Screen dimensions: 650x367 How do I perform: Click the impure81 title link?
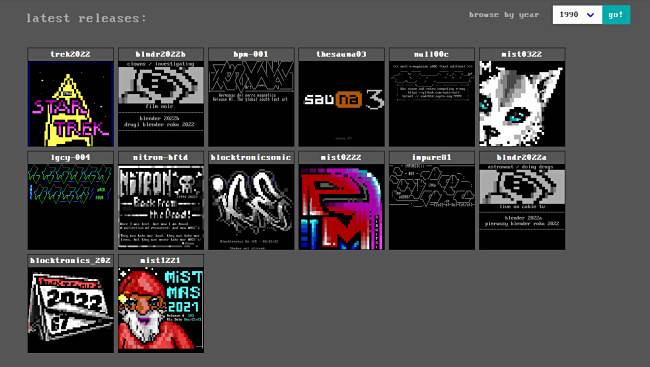432,158
